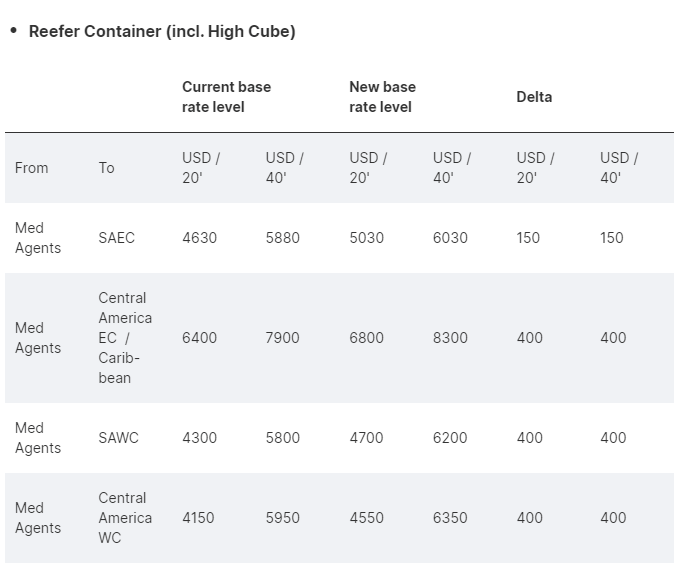Select the 6350 new rate cell
The height and width of the screenshot is (566, 676).
(450, 518)
